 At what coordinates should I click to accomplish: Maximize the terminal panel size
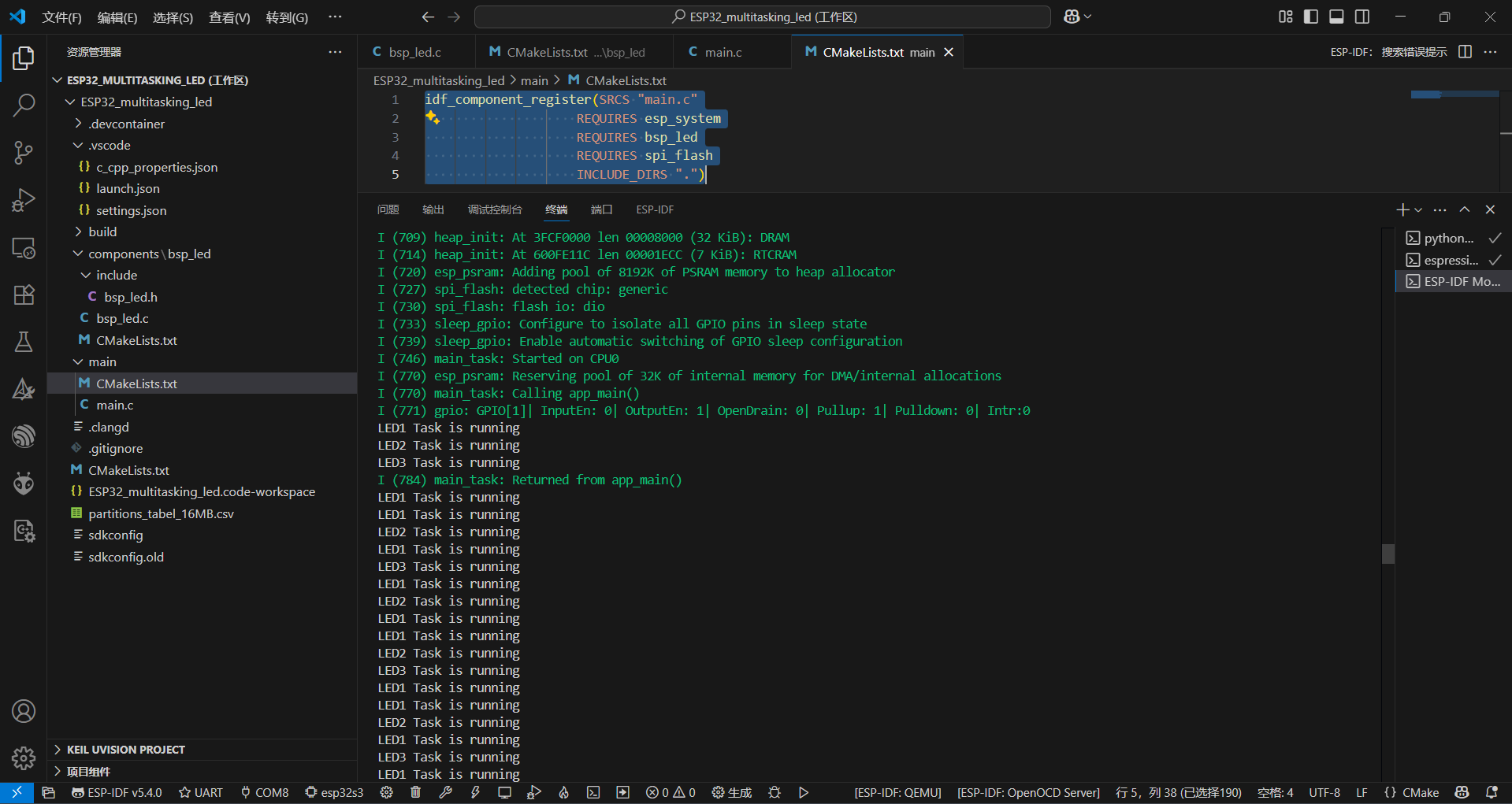coord(1465,209)
